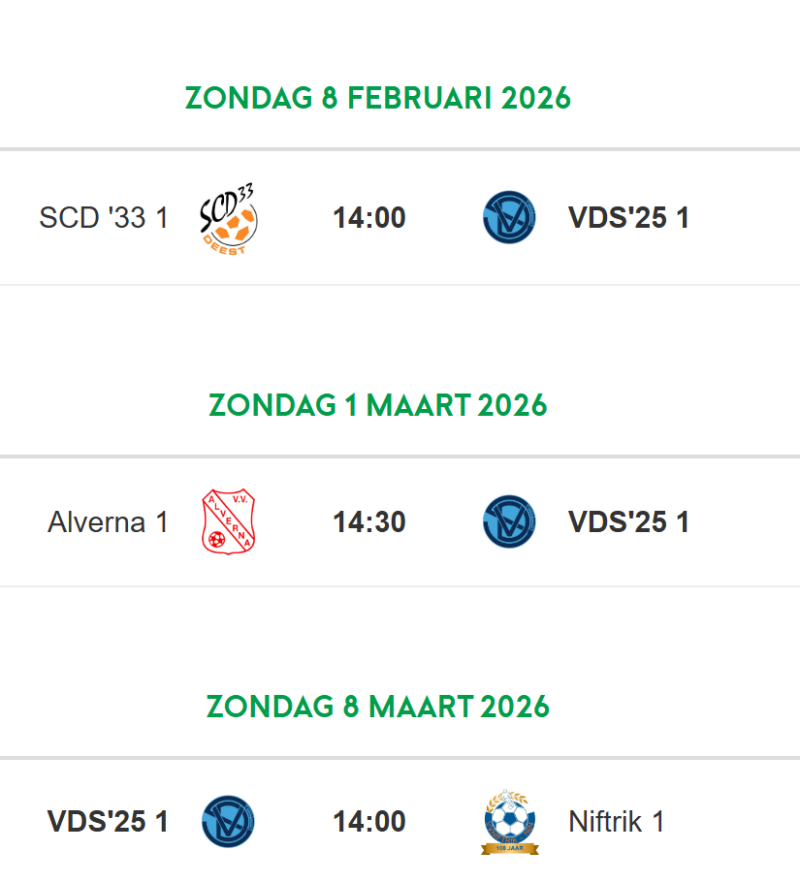The width and height of the screenshot is (800, 882).
Task: Click the 14:00 kickoff time for Niftrik match
Action: click(x=369, y=822)
